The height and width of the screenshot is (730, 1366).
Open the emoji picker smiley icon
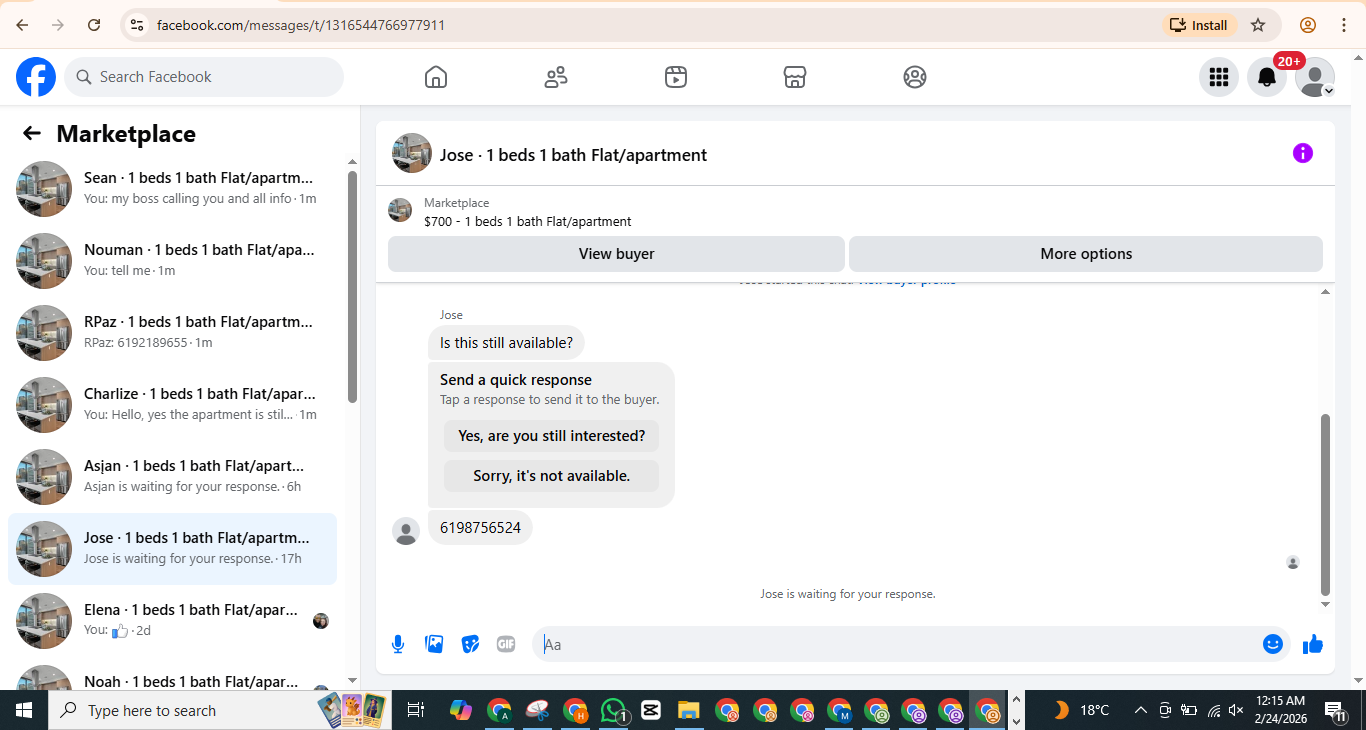tap(1273, 644)
